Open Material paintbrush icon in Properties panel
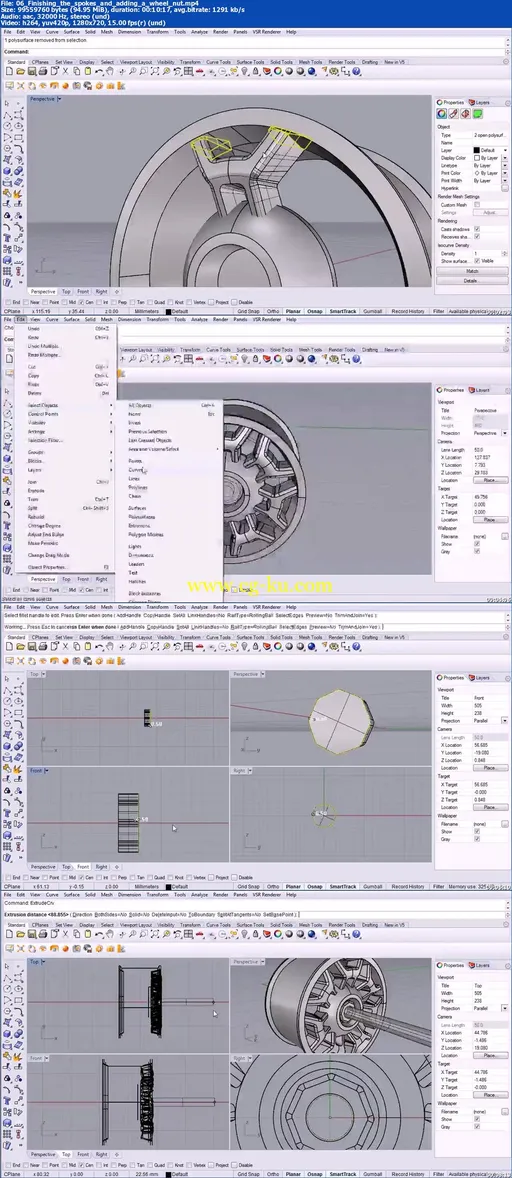The height and width of the screenshot is (1178, 512). (453, 113)
